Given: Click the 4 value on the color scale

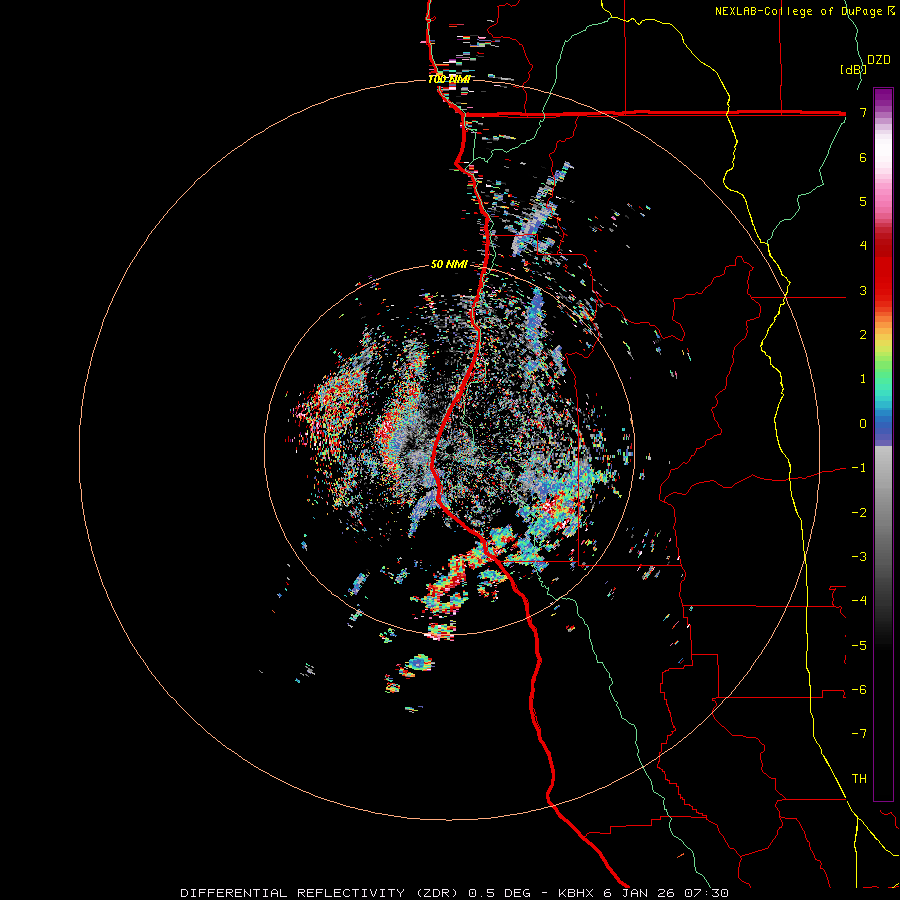Looking at the screenshot, I should pos(863,246).
